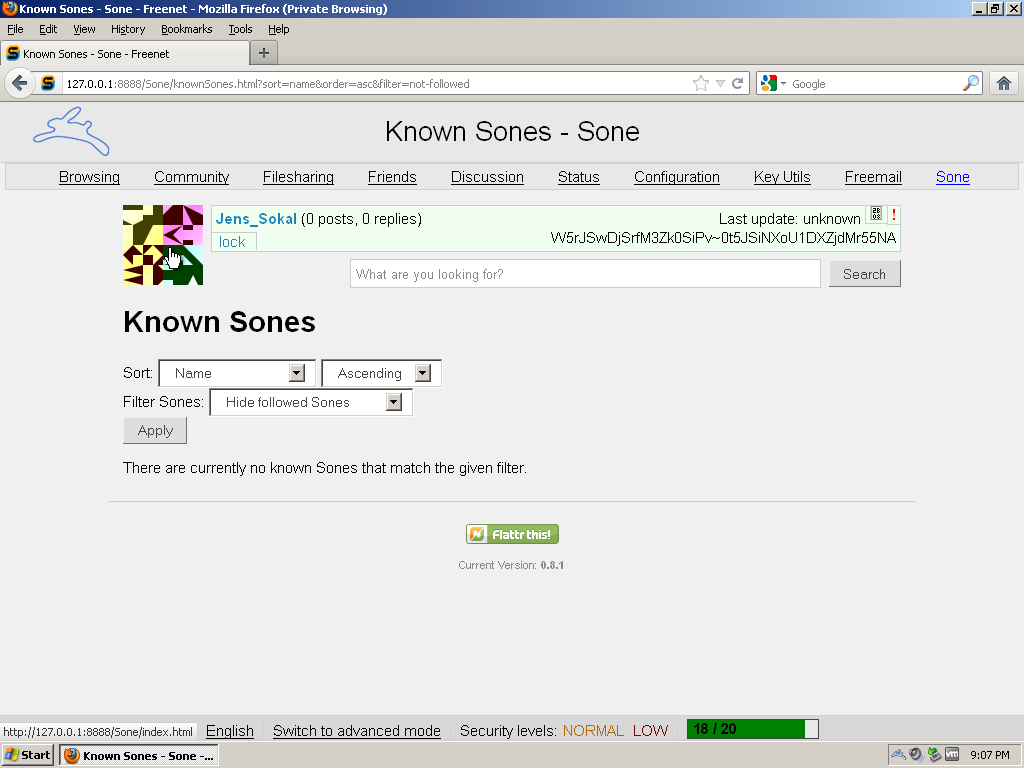The image size is (1024, 768).
Task: Open the Sone navigation link
Action: point(952,177)
